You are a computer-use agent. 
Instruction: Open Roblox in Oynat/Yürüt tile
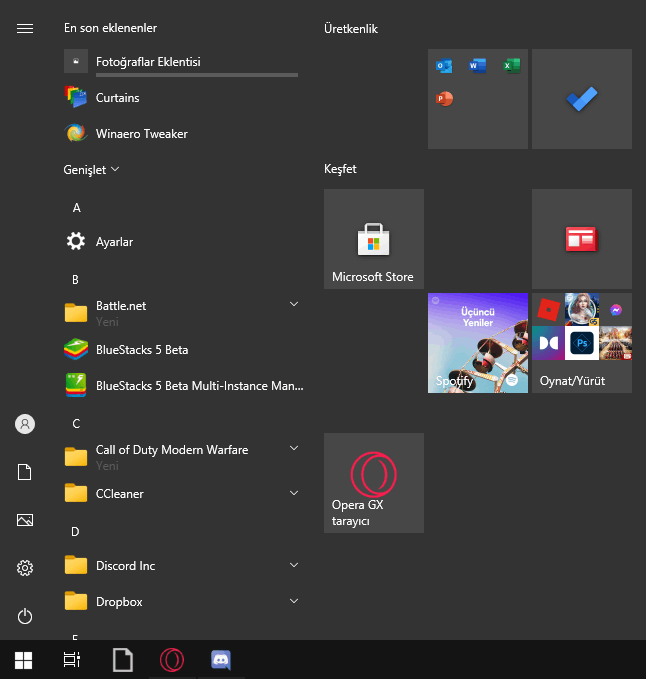coord(548,310)
